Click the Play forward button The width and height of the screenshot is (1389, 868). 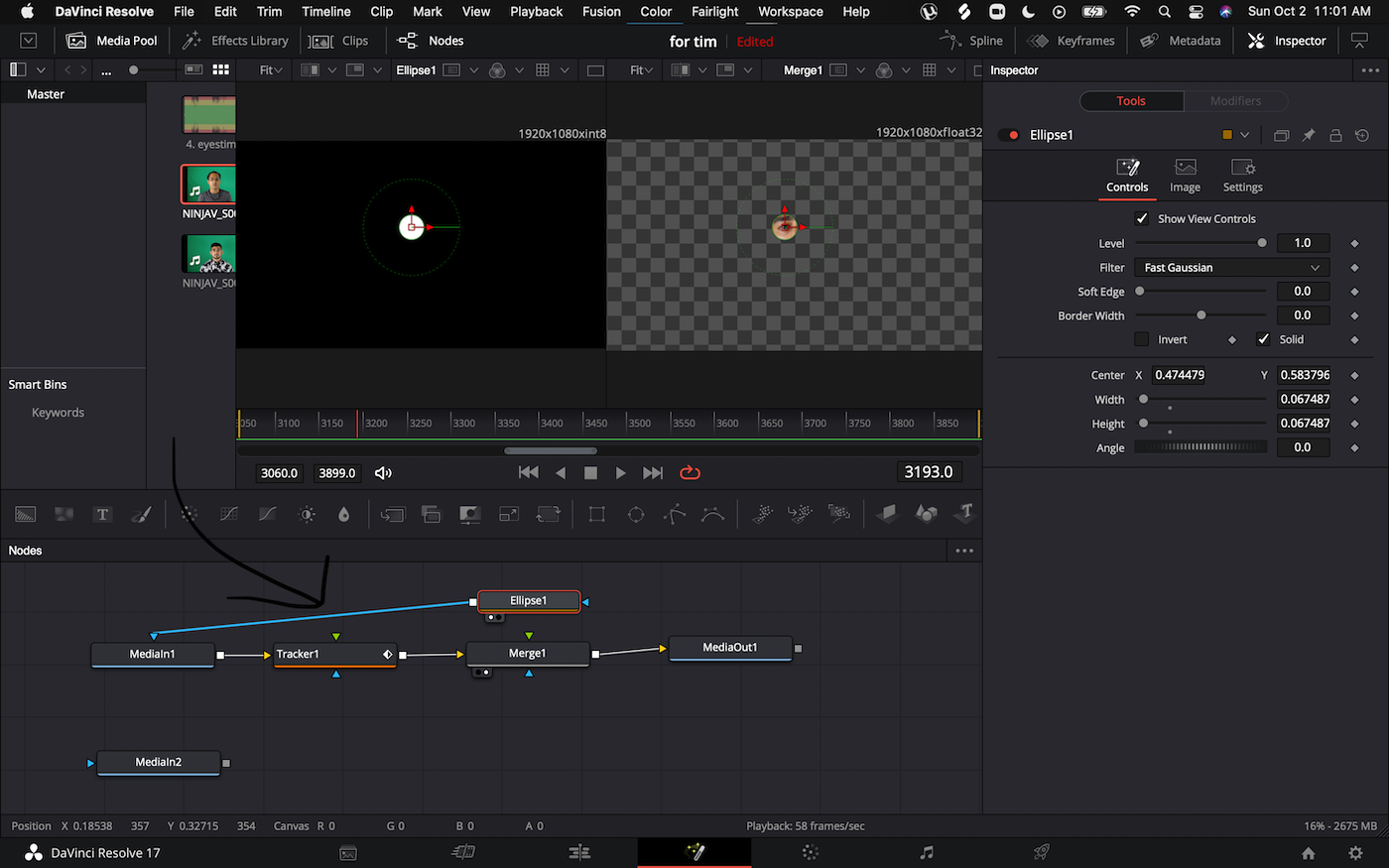621,473
